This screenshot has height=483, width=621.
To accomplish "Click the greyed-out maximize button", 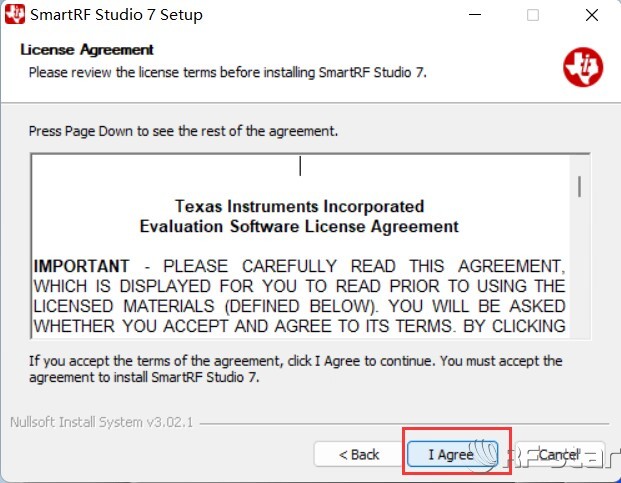I will tap(532, 15).
